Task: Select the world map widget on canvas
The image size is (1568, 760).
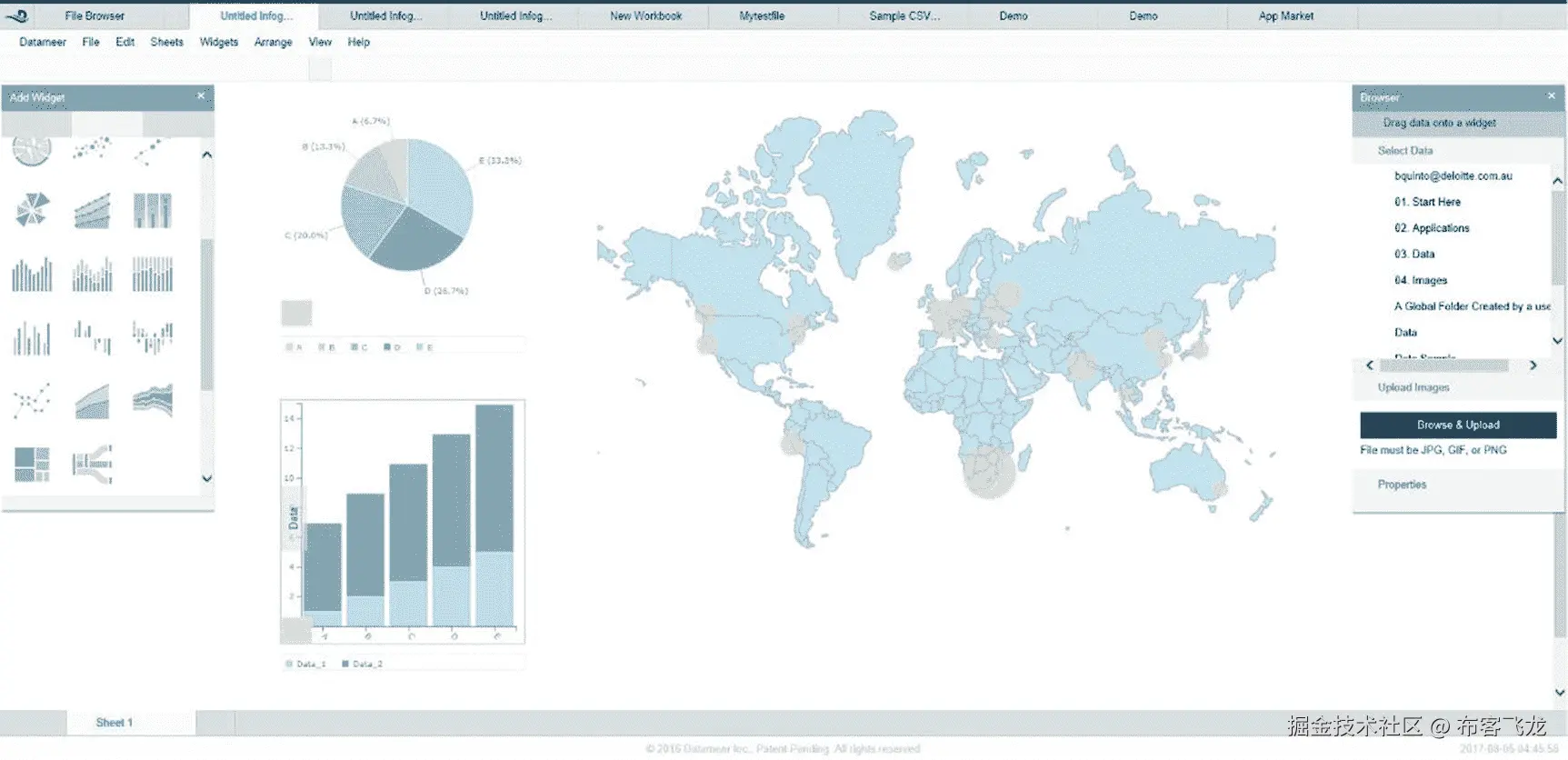Action: point(936,327)
